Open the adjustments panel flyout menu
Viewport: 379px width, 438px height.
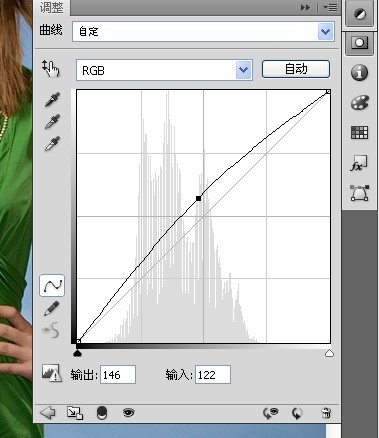pyautogui.click(x=330, y=7)
